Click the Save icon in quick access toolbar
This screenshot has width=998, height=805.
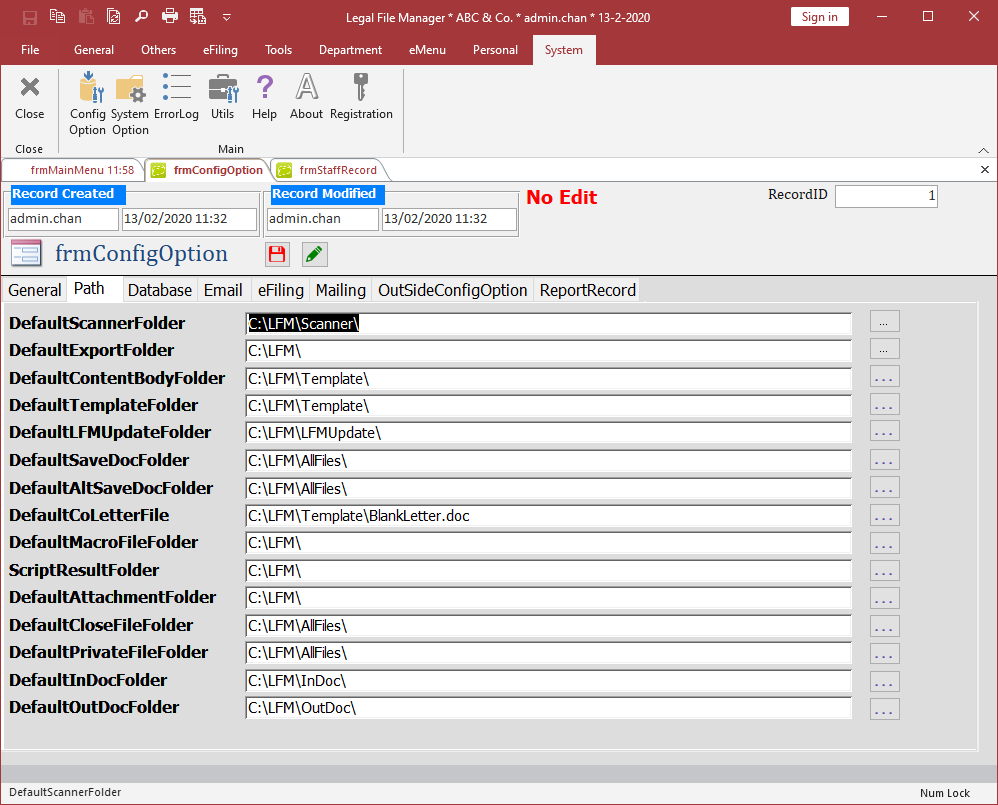[29, 17]
